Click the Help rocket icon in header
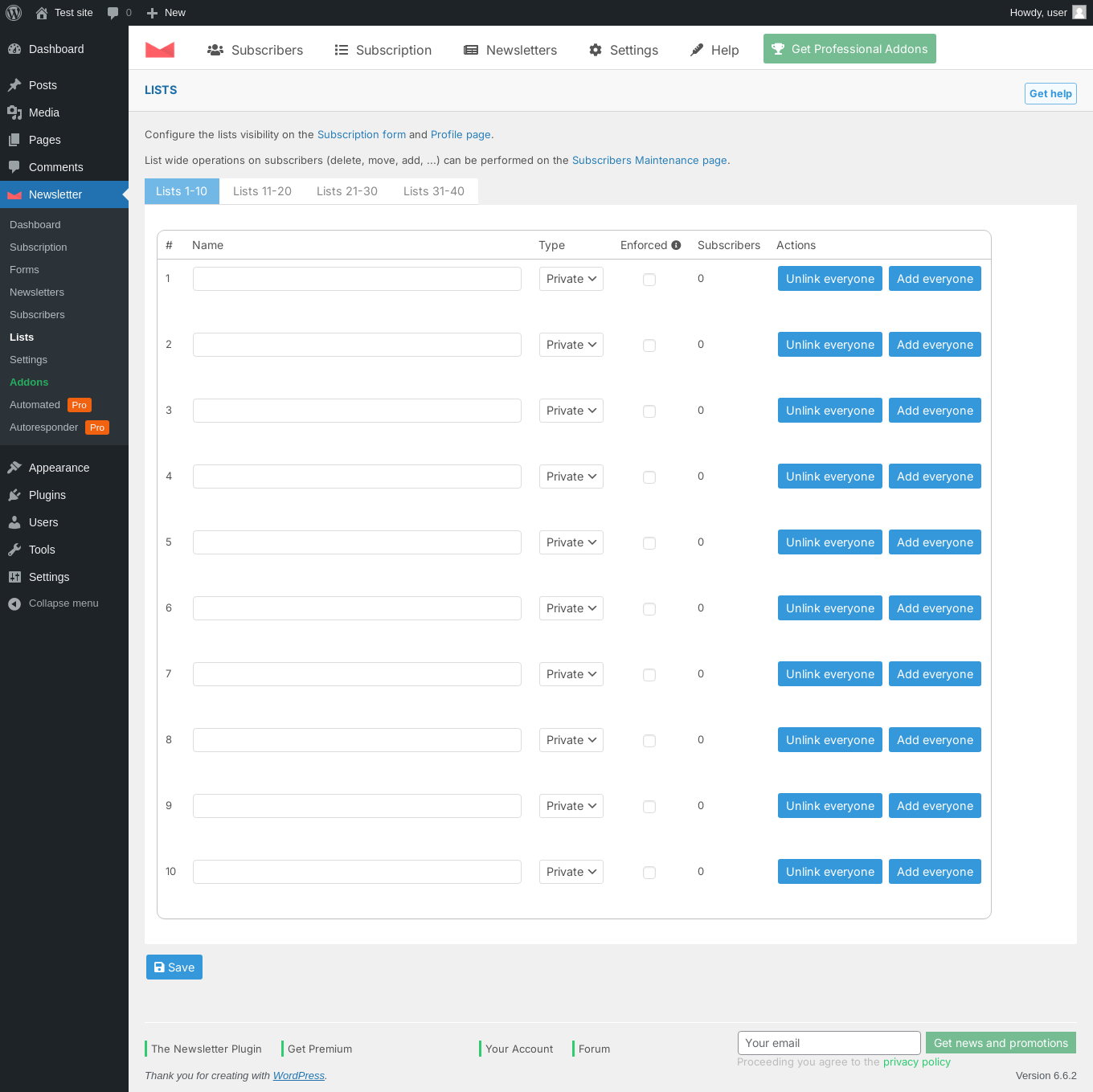 (697, 50)
